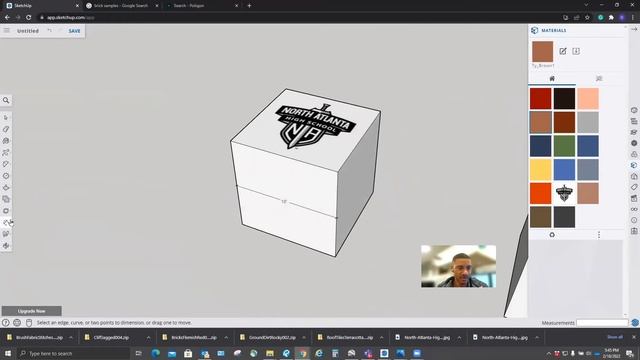This screenshot has height=360, width=640.
Task: Select the Text/Label tool
Action: (6, 234)
